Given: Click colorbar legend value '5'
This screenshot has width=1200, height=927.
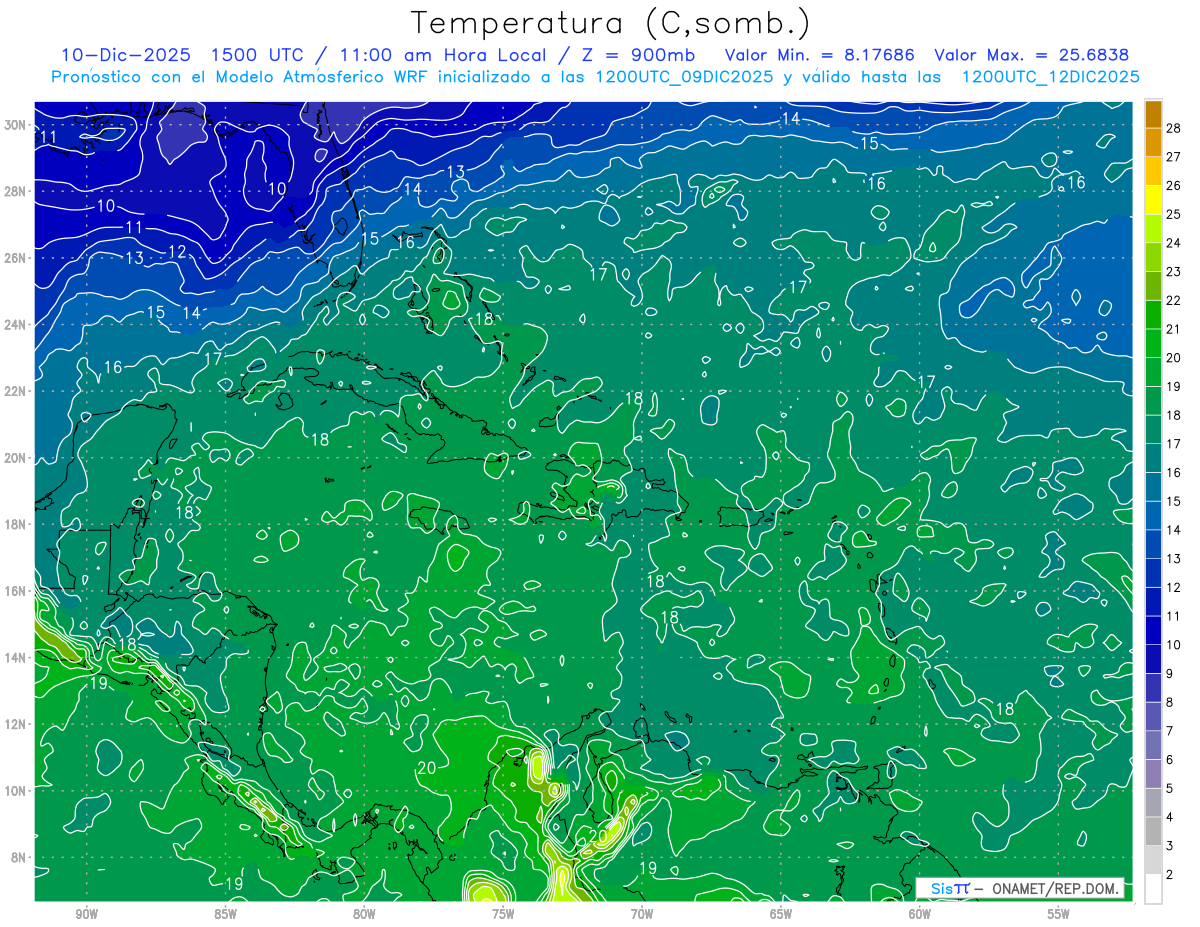Looking at the screenshot, I should (1170, 788).
